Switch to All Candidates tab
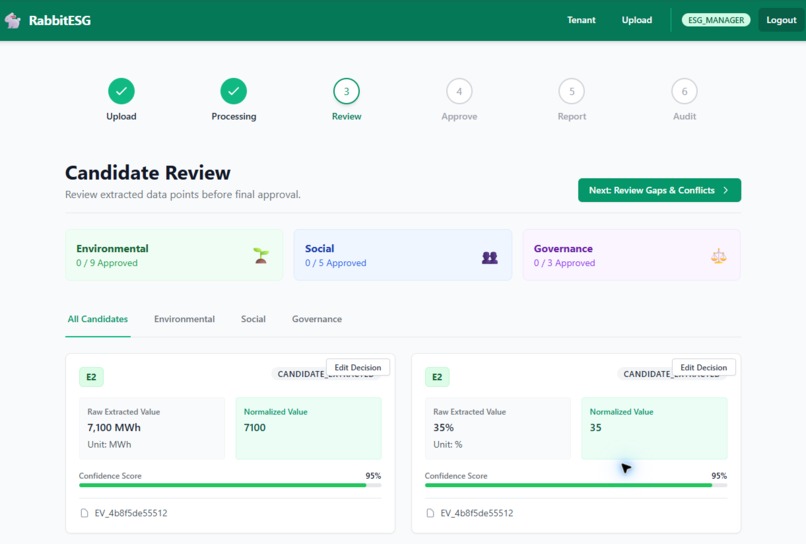Viewport: 806px width, 544px height. pos(98,319)
